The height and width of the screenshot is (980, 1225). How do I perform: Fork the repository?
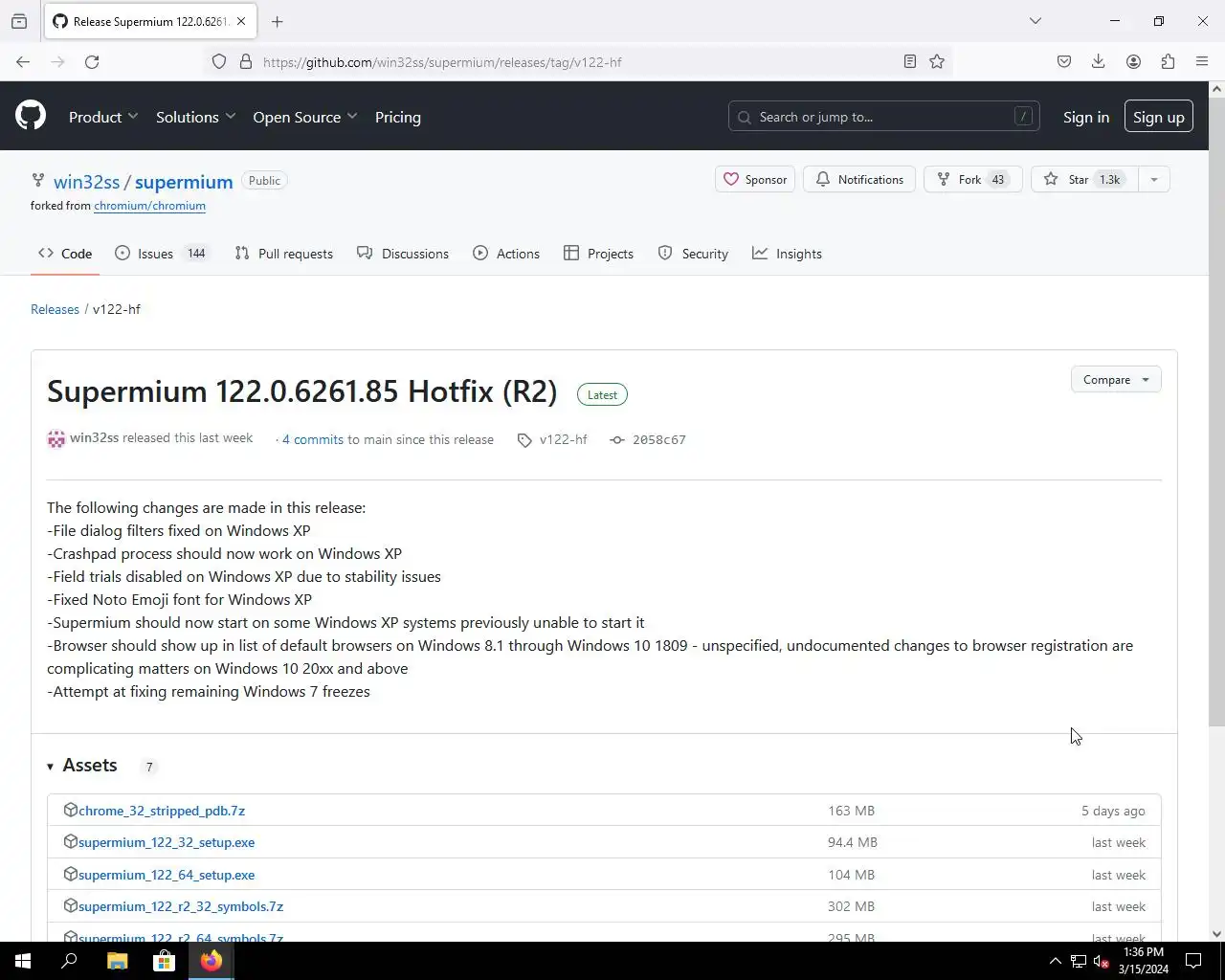click(x=972, y=179)
